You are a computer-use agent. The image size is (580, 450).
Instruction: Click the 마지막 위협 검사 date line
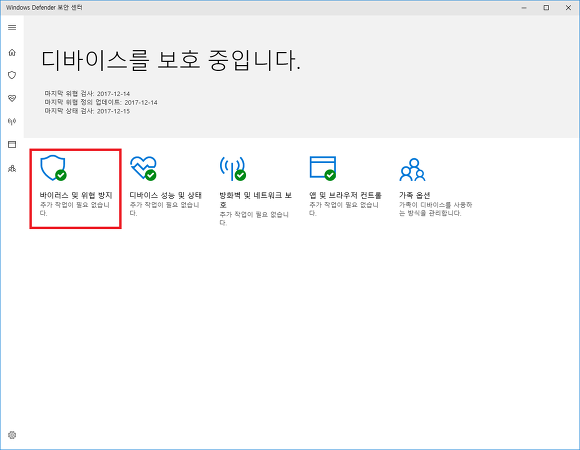(87, 94)
